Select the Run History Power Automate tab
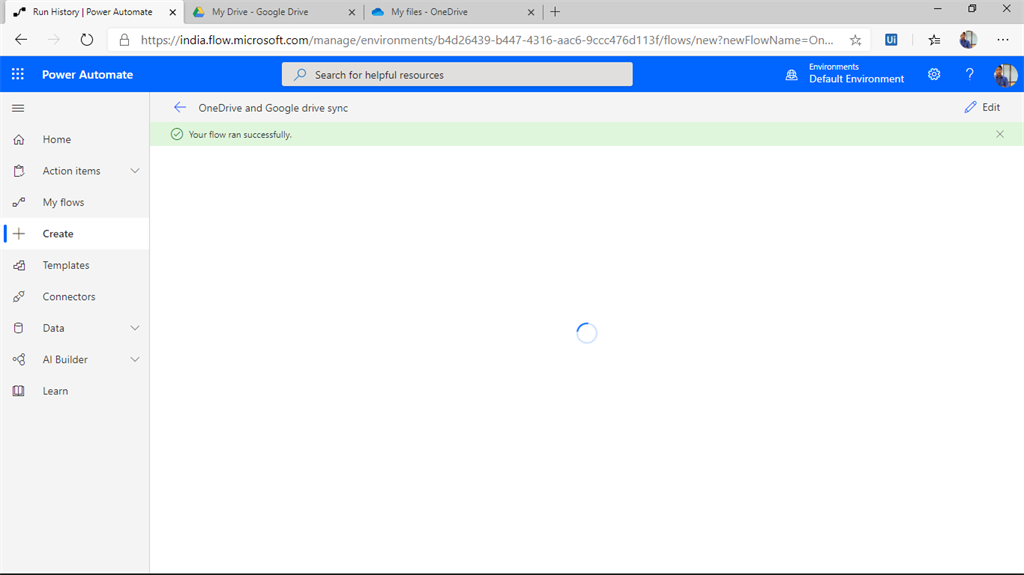The width and height of the screenshot is (1024, 575). 92,12
